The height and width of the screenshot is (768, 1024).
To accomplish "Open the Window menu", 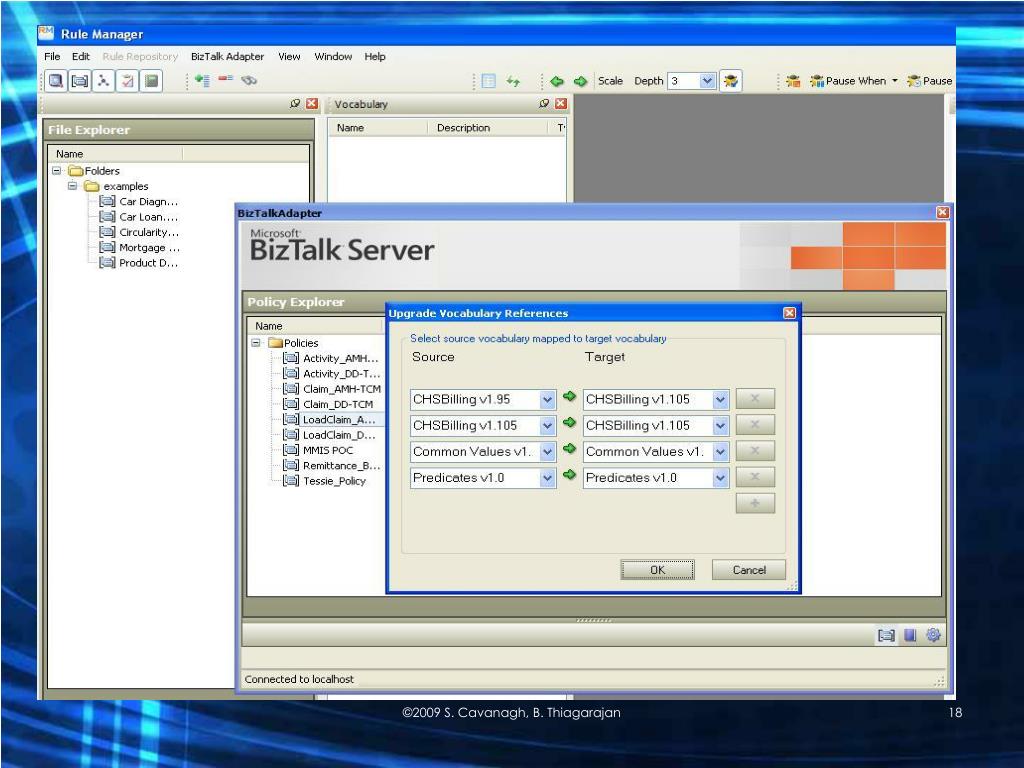I will point(333,57).
